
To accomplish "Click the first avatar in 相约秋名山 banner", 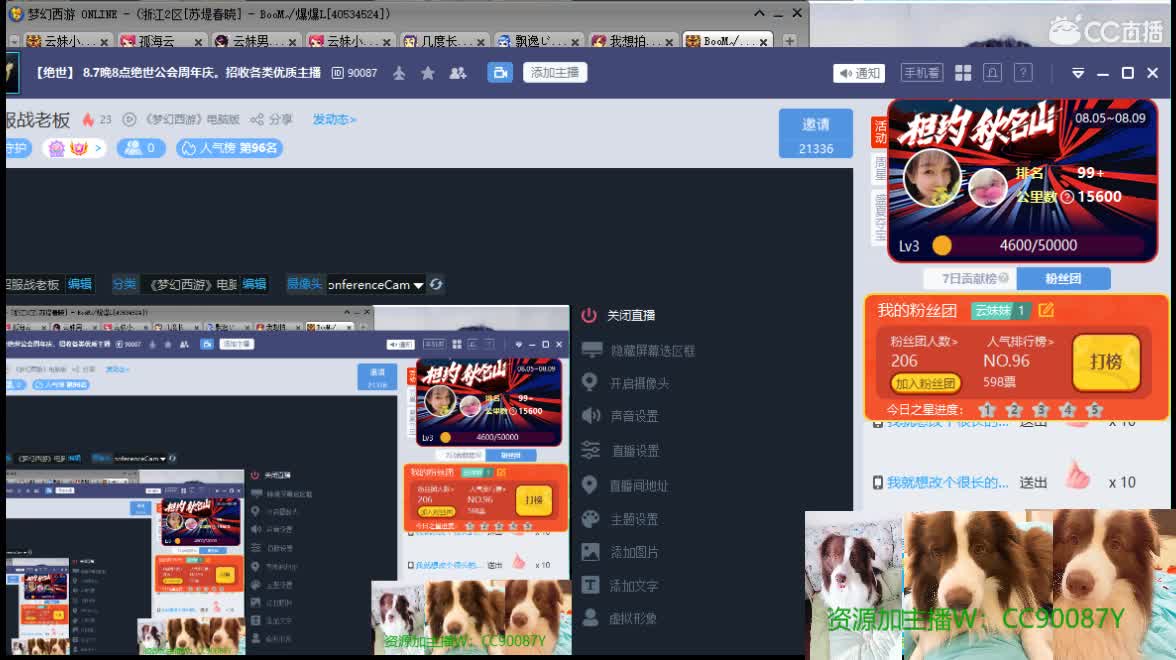I will (x=932, y=178).
